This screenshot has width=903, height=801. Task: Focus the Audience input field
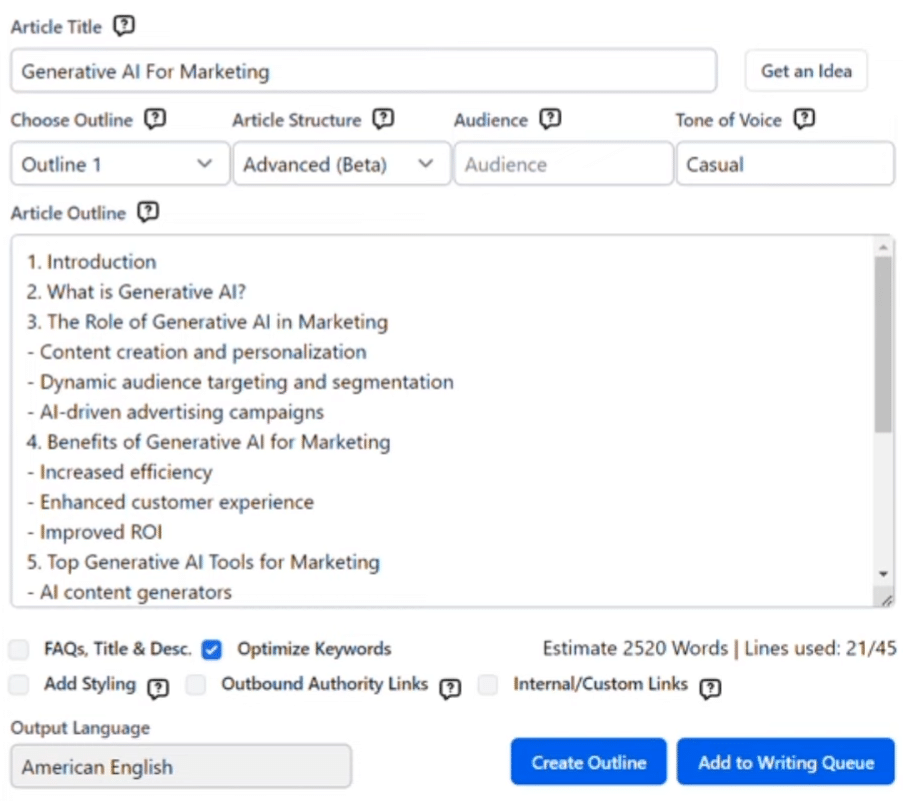point(563,164)
